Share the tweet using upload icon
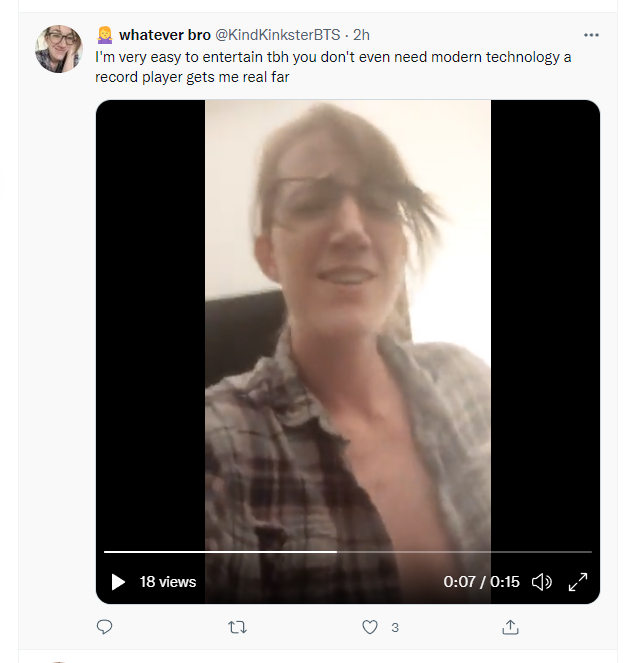Viewport: 638px width, 663px height. point(510,627)
